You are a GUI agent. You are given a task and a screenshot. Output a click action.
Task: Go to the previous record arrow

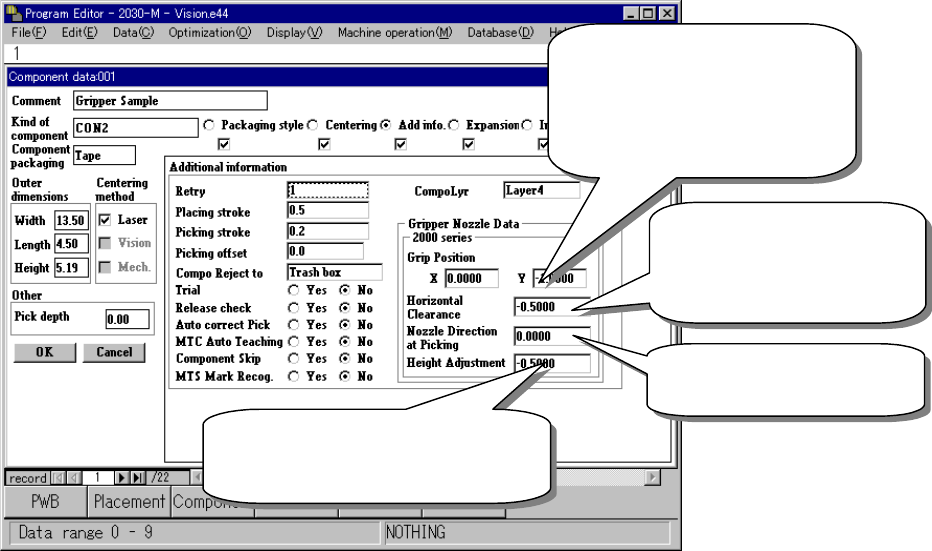pyautogui.click(x=75, y=478)
